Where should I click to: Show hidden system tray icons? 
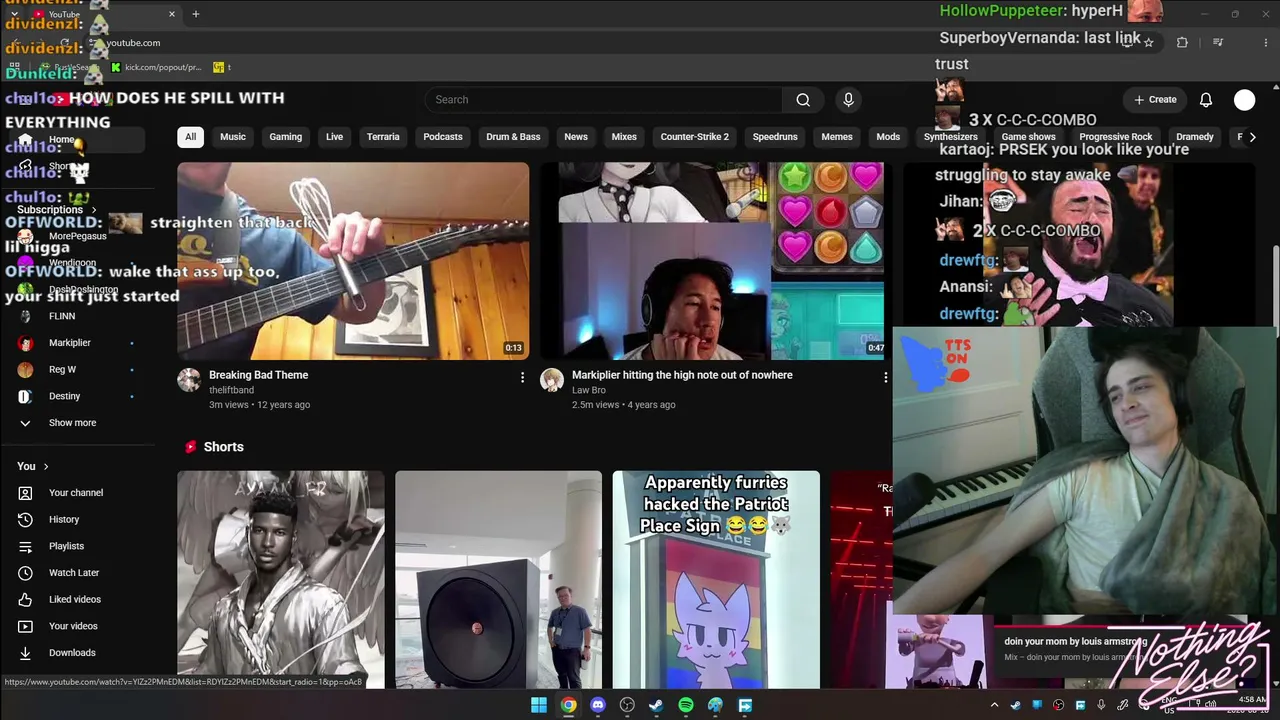point(994,705)
